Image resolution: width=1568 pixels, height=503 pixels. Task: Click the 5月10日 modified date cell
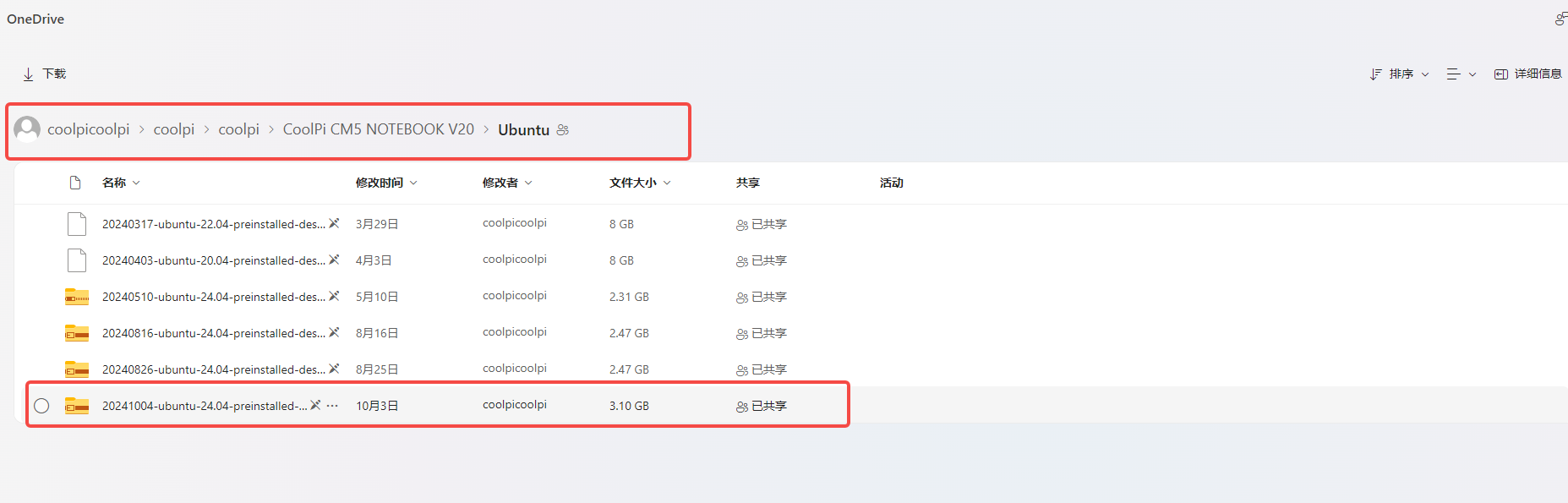click(377, 297)
